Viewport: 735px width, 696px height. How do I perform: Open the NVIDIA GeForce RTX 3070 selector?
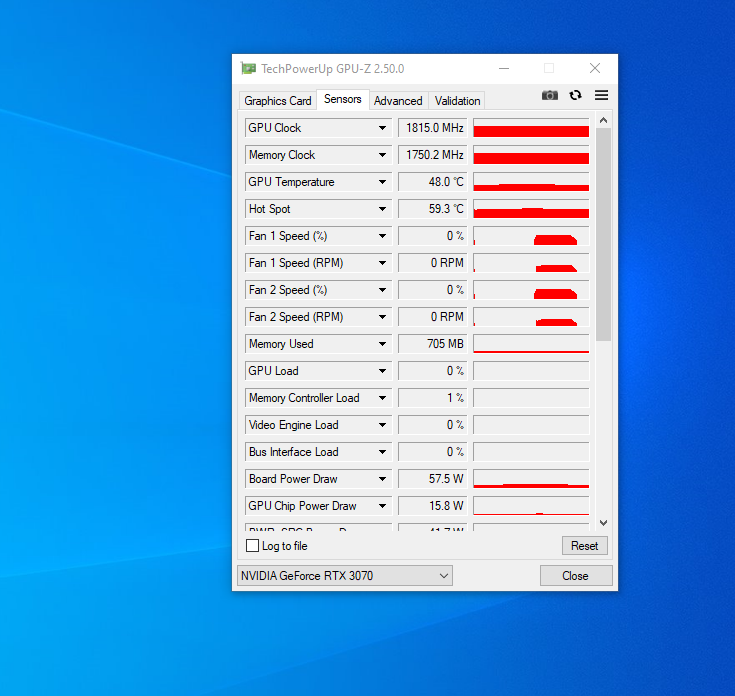click(345, 576)
